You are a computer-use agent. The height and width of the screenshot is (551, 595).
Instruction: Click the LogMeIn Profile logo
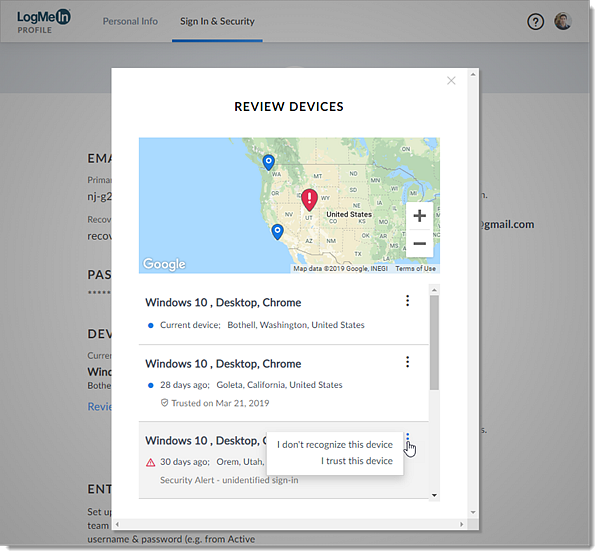click(x=43, y=21)
